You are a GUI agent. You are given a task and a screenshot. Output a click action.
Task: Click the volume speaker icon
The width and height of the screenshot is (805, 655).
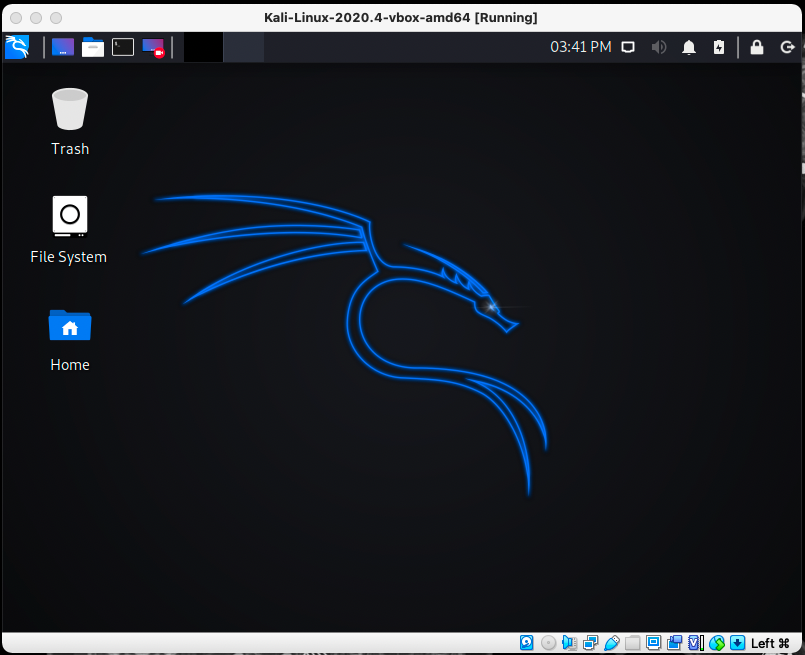pos(659,47)
